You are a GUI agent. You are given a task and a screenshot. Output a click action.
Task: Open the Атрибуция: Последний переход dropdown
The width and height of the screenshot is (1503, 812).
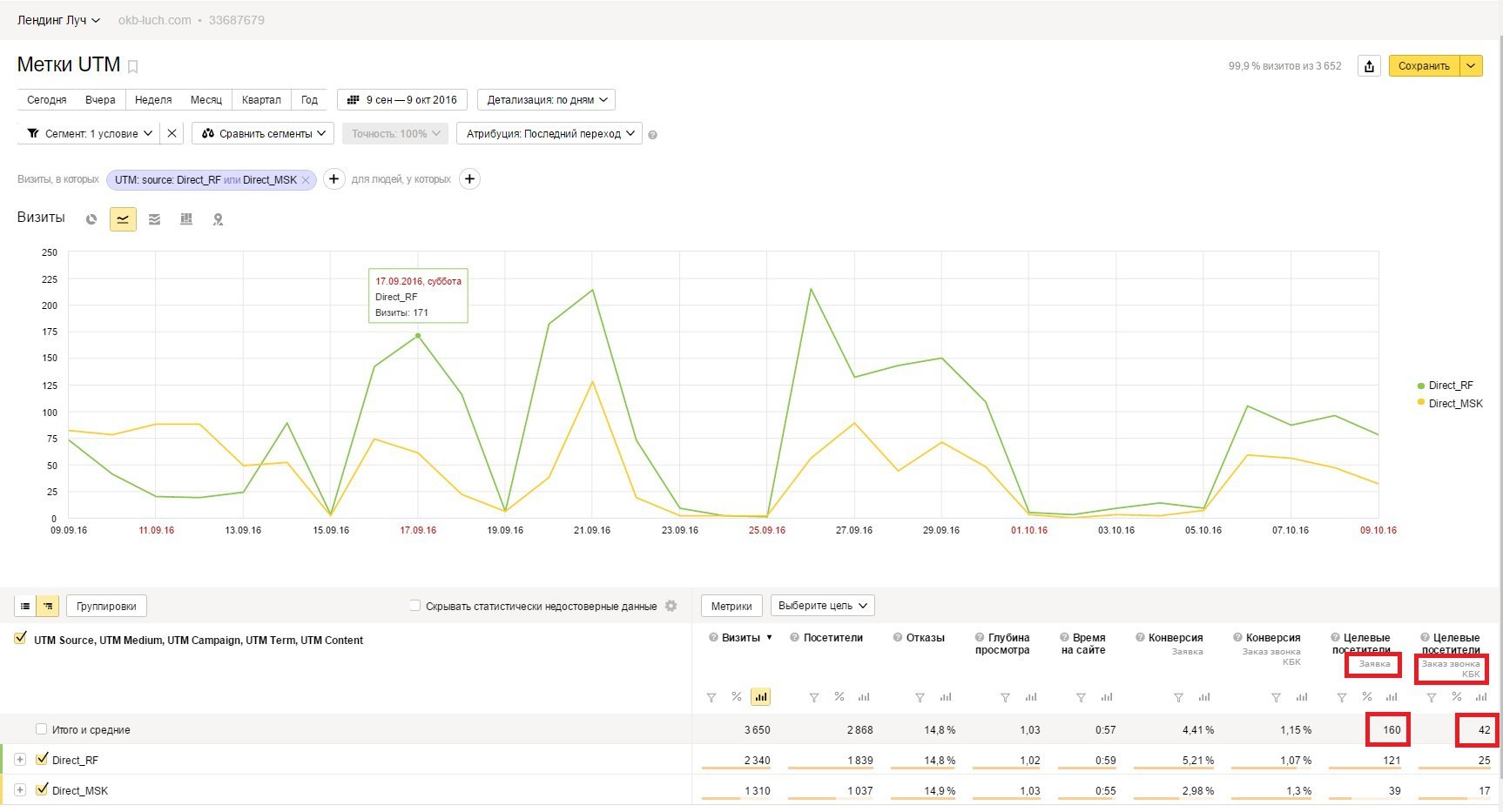click(x=549, y=134)
